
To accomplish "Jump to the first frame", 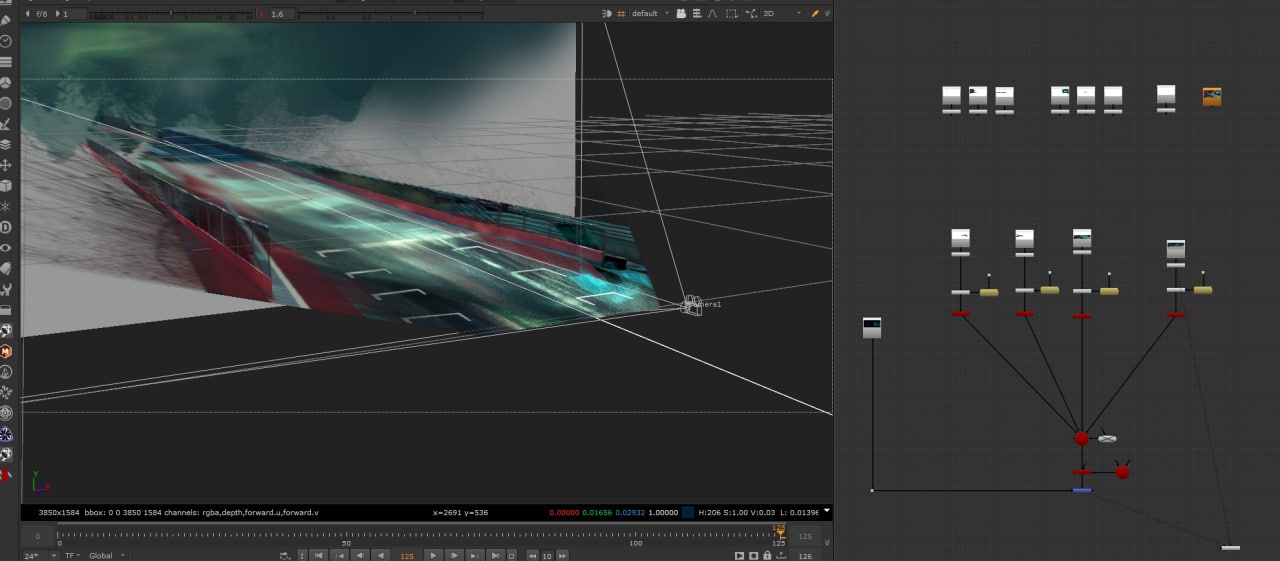I will [319, 555].
